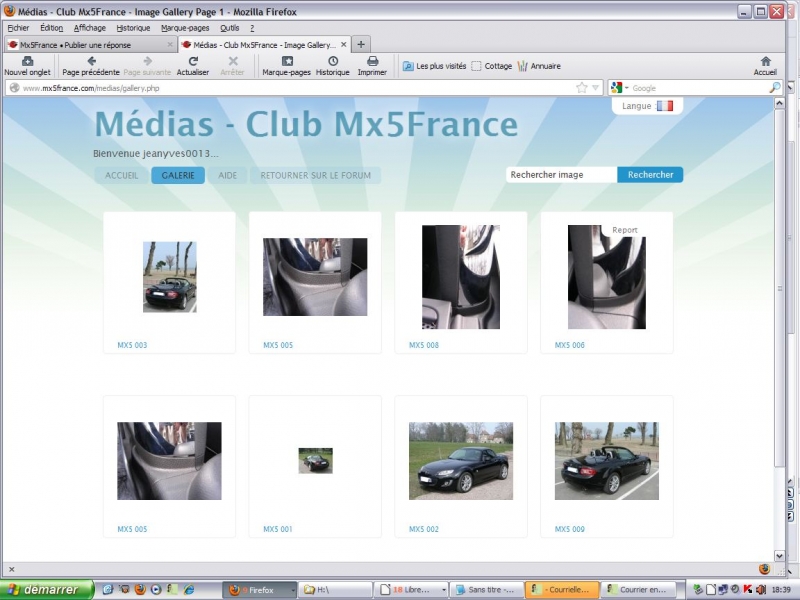Screen dimensions: 800x600
Task: Click RETOURNER SUR LE FORUM
Action: pyautogui.click(x=315, y=176)
